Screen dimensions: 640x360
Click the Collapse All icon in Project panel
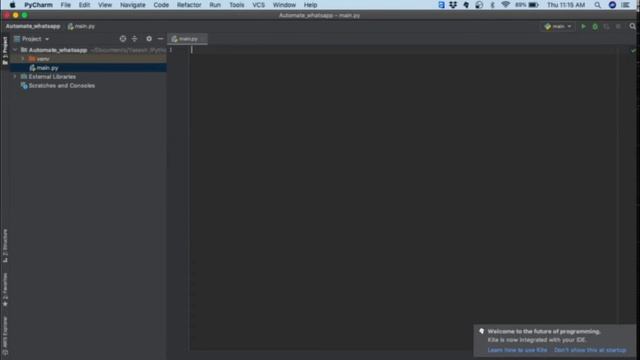click(135, 39)
